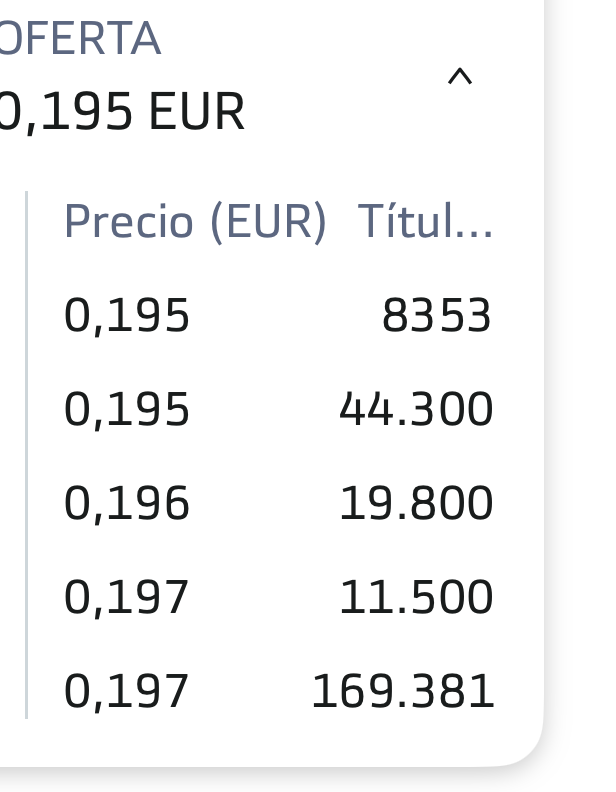Click empty card area below 169.381 row
The width and height of the screenshot is (616, 792).
click(x=273, y=742)
